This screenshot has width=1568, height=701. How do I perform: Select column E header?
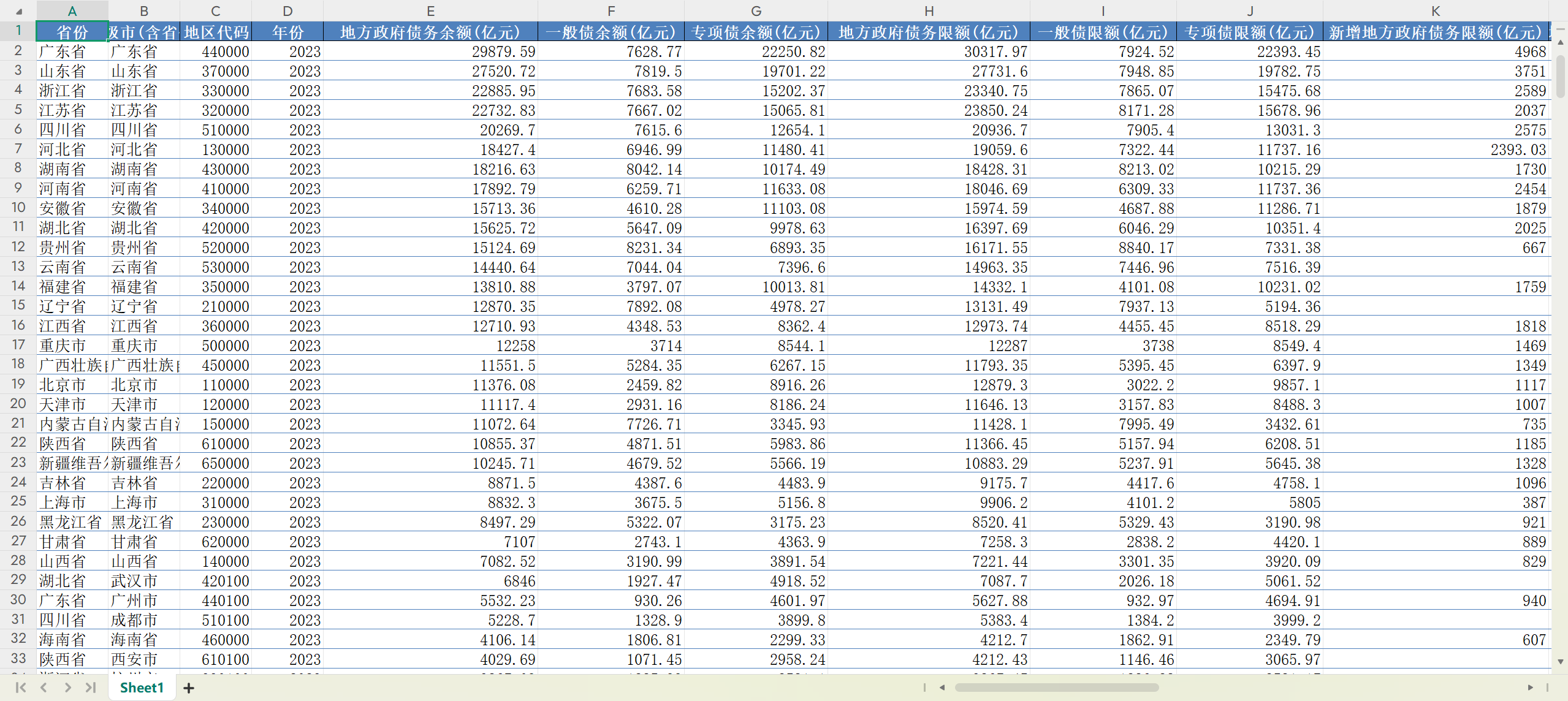click(430, 11)
